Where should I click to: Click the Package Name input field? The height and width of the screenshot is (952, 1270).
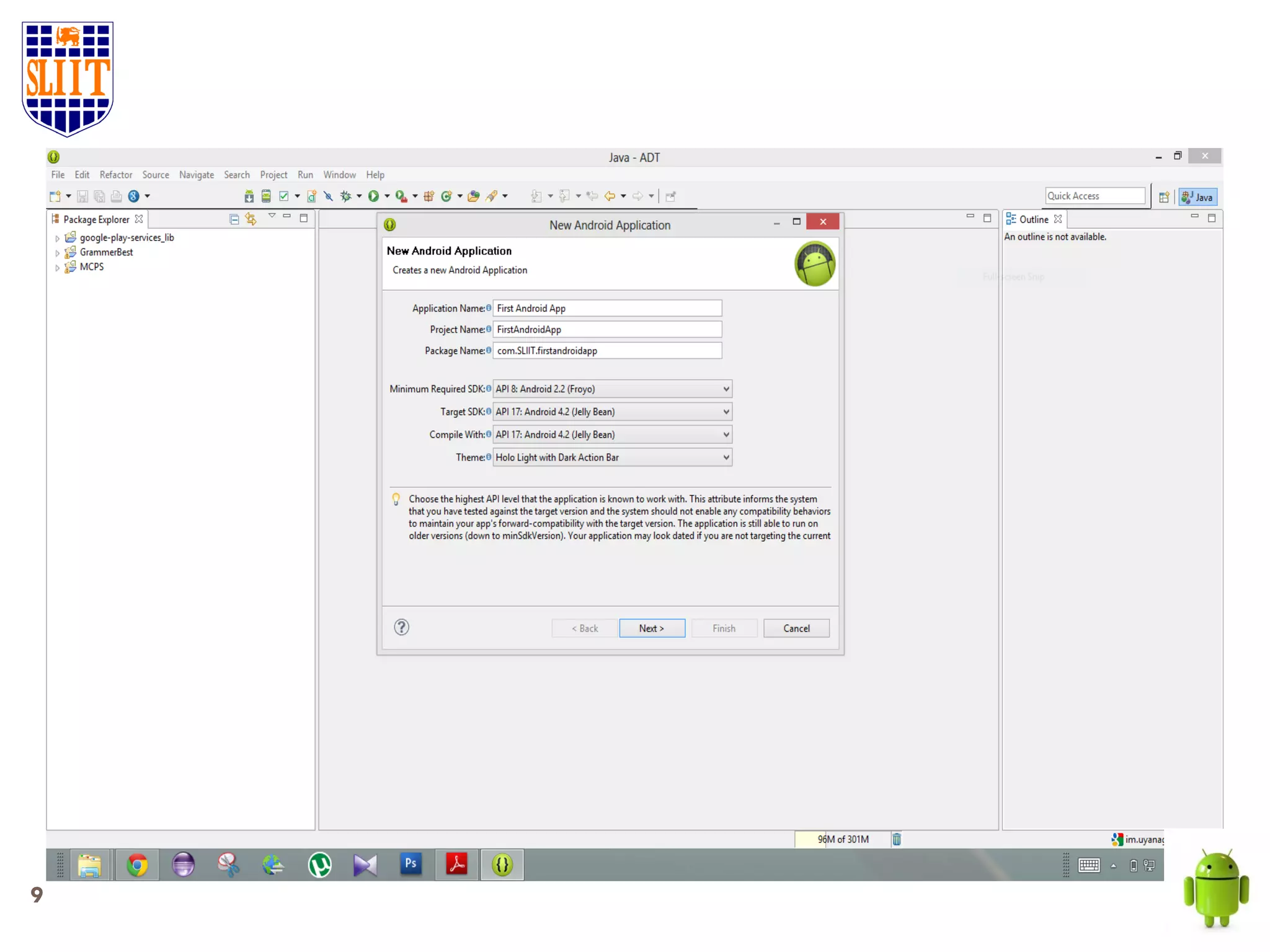[606, 351]
